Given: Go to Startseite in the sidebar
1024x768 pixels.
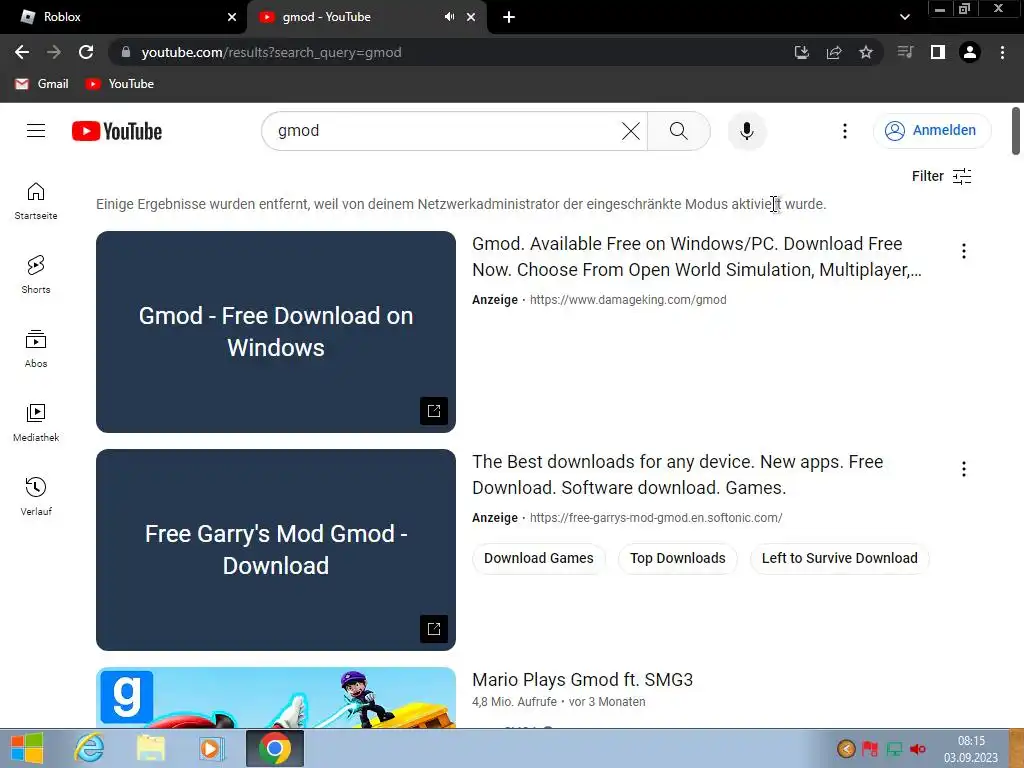Looking at the screenshot, I should coord(36,201).
